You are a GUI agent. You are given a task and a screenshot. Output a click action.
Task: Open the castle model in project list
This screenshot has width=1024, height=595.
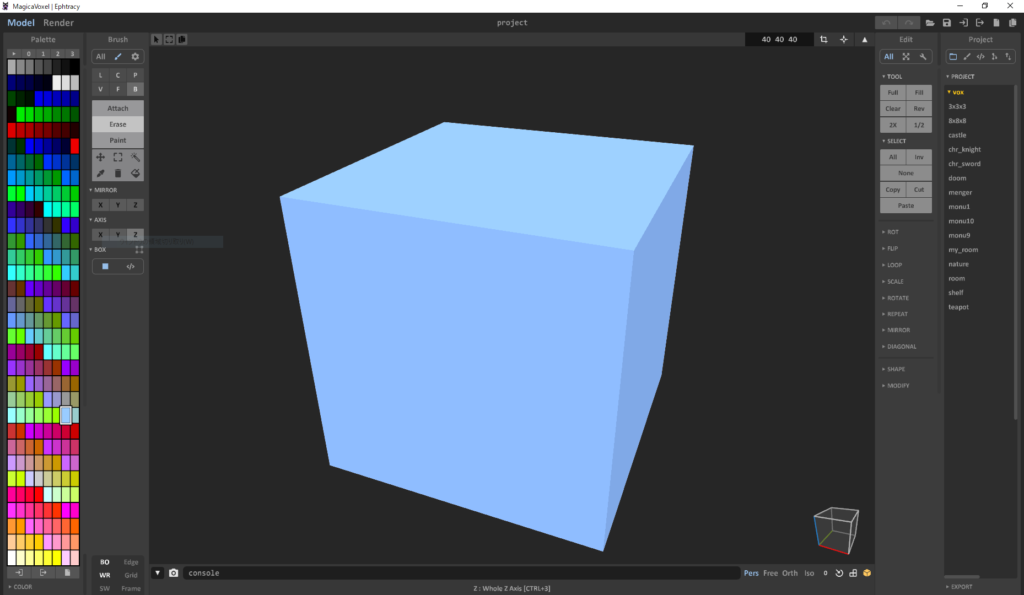[957, 135]
